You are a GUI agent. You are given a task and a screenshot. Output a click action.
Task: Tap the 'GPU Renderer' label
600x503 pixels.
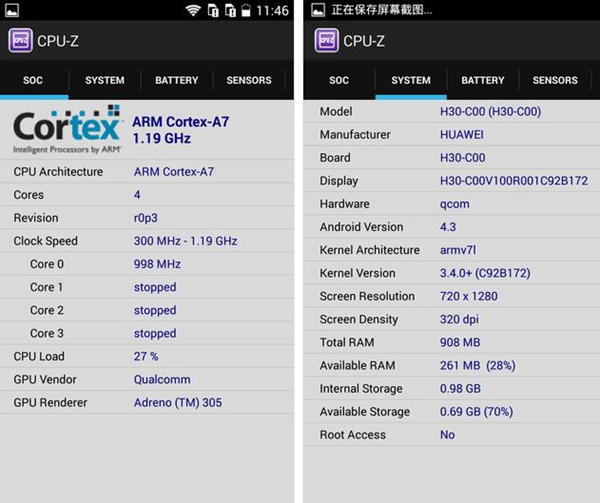(x=50, y=402)
